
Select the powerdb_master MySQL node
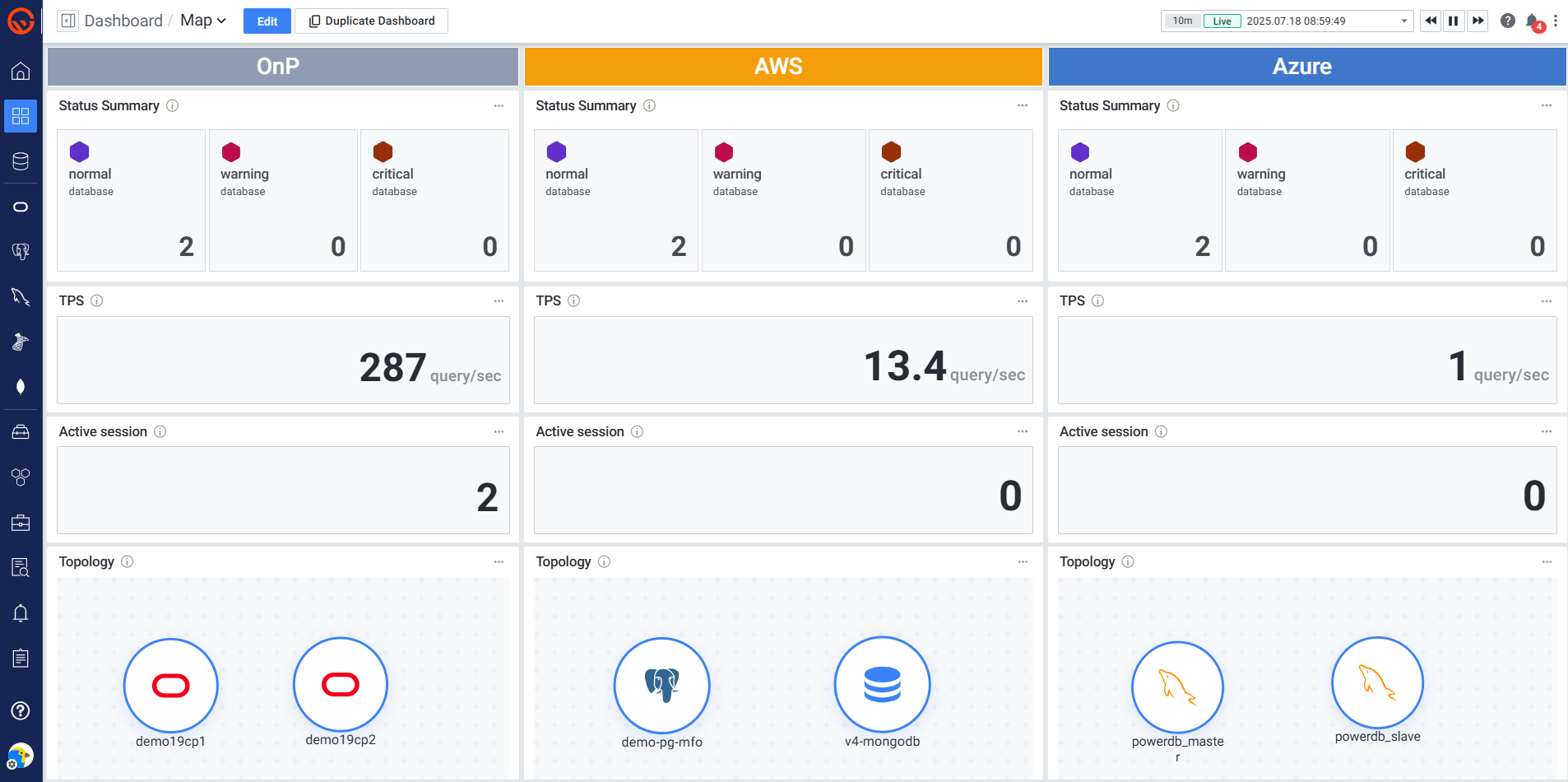1177,687
